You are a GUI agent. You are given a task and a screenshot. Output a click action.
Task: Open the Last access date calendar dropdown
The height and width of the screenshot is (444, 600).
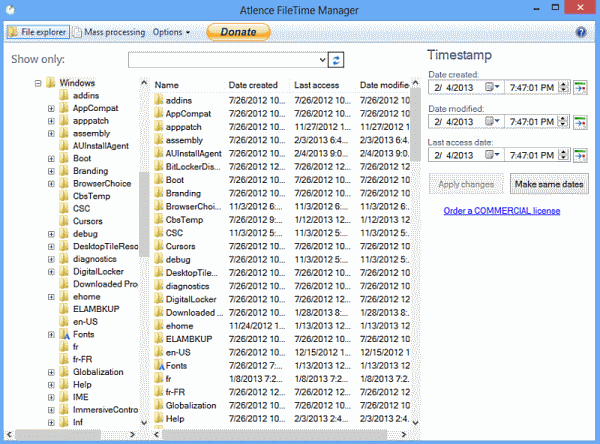(492, 155)
